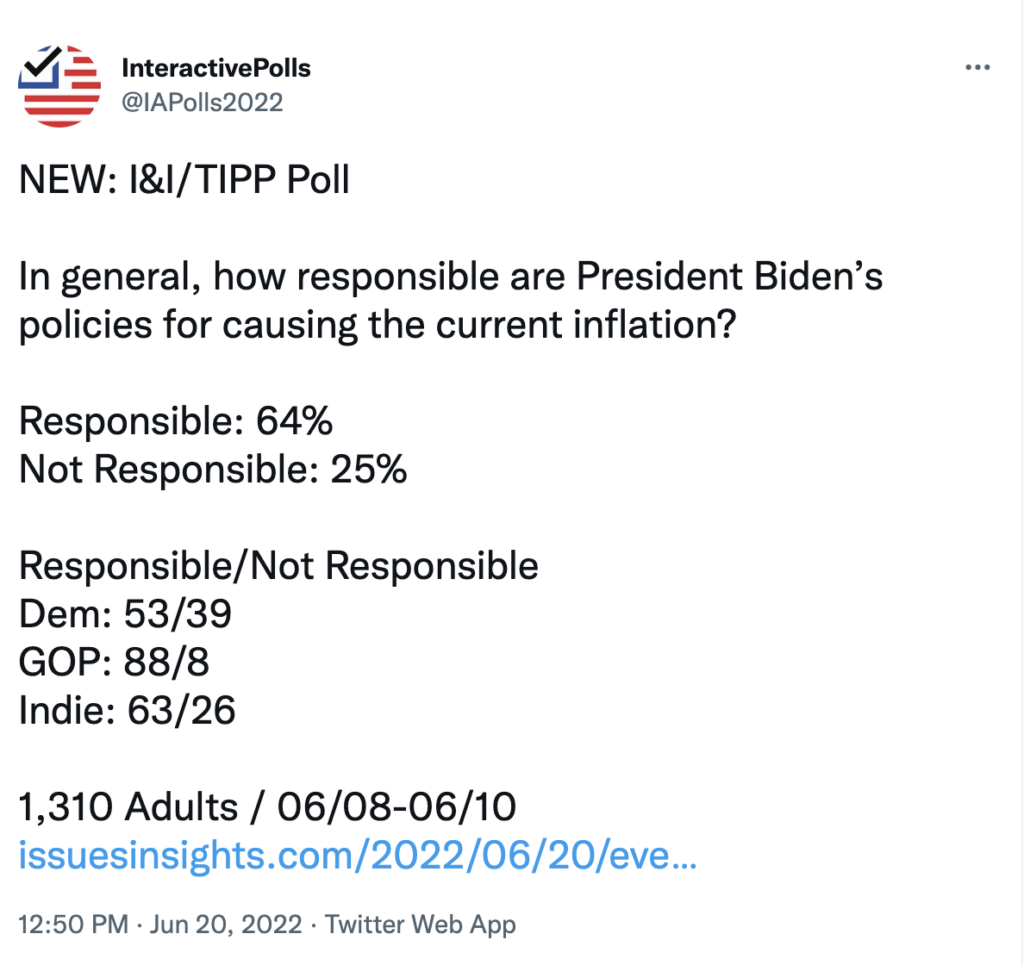1024x965 pixels.
Task: Click the Twitter Web App source label
Action: tap(420, 924)
